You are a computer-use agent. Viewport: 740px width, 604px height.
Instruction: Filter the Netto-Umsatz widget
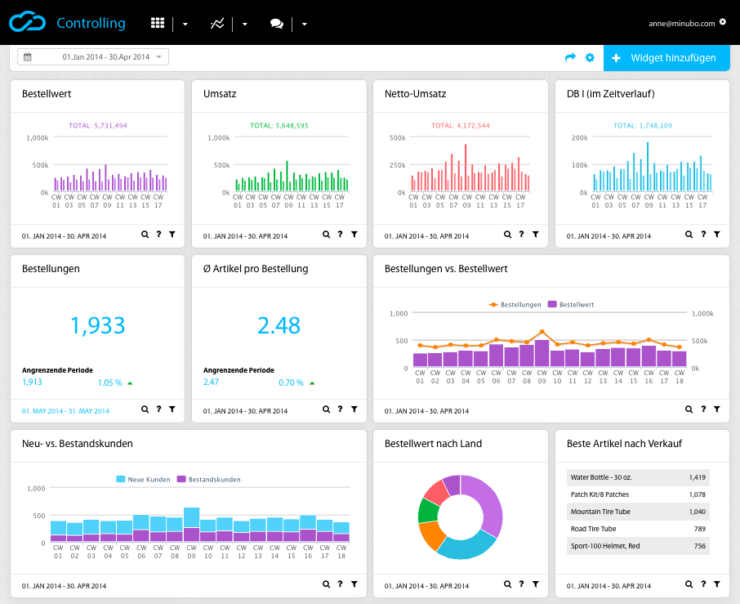[x=536, y=234]
